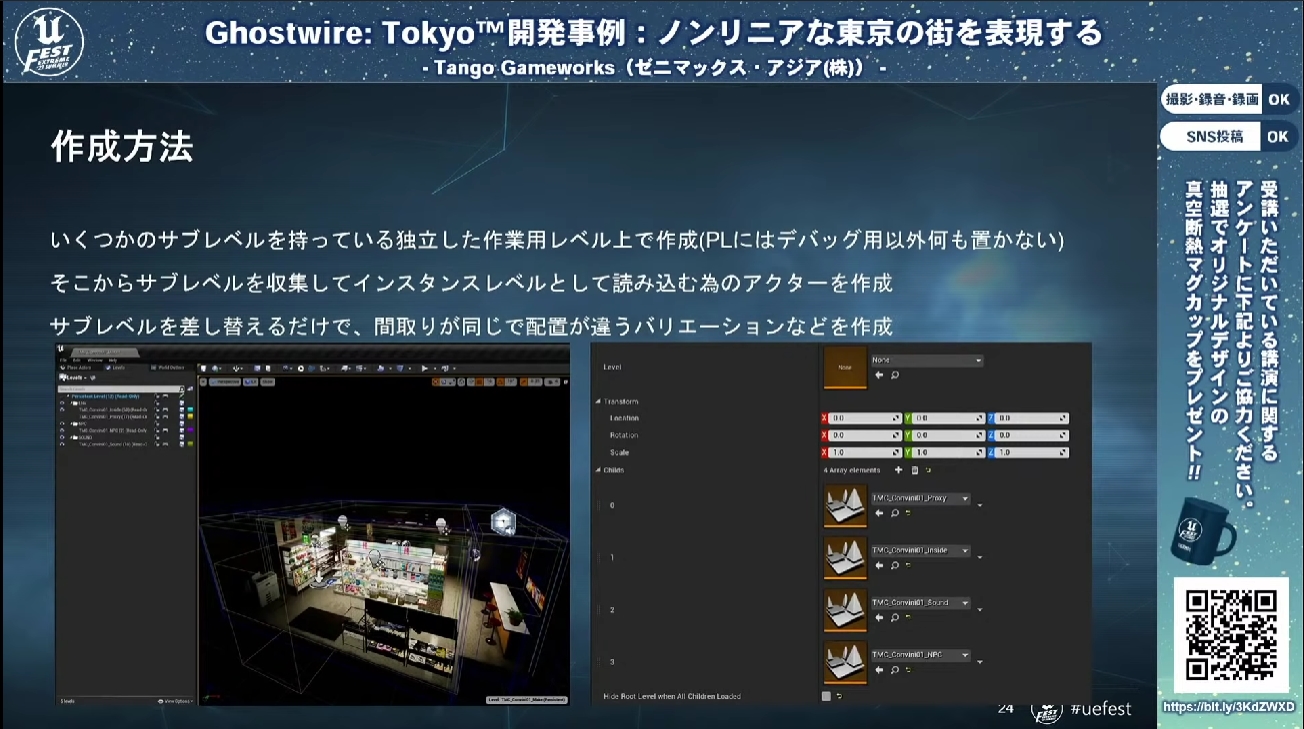1304x729 pixels.
Task: Open the Level asset dropdown showing None
Action: (x=926, y=360)
